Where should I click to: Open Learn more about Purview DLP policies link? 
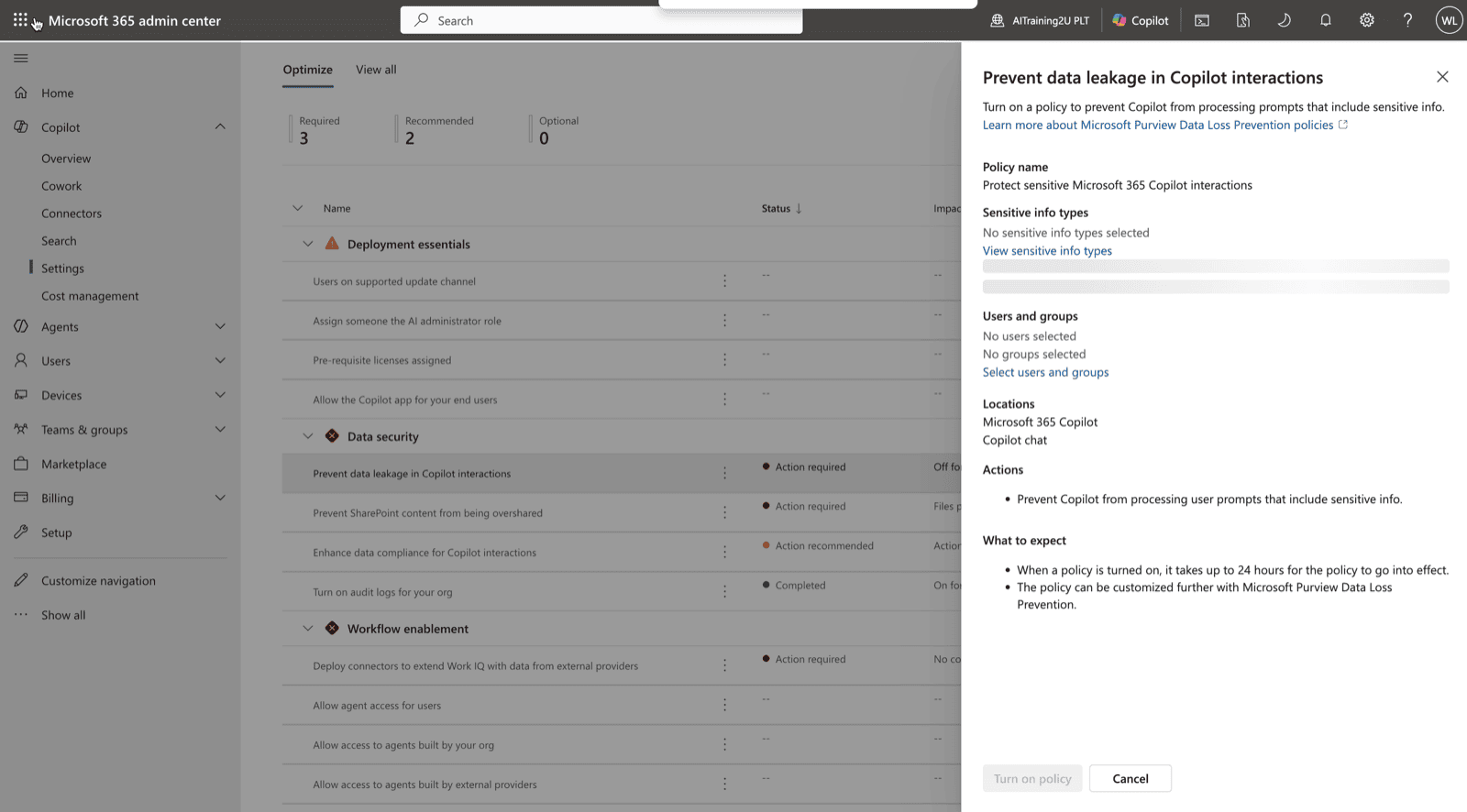[x=1165, y=126]
